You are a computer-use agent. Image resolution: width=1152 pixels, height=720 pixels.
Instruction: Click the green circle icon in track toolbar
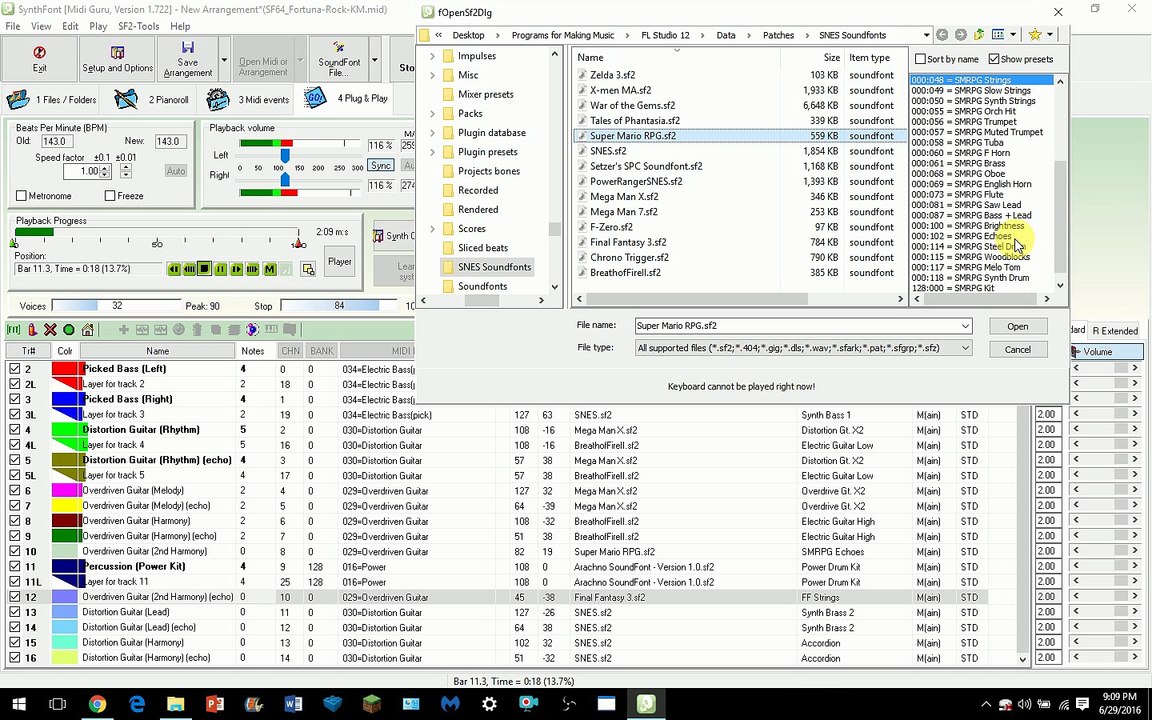pyautogui.click(x=69, y=330)
